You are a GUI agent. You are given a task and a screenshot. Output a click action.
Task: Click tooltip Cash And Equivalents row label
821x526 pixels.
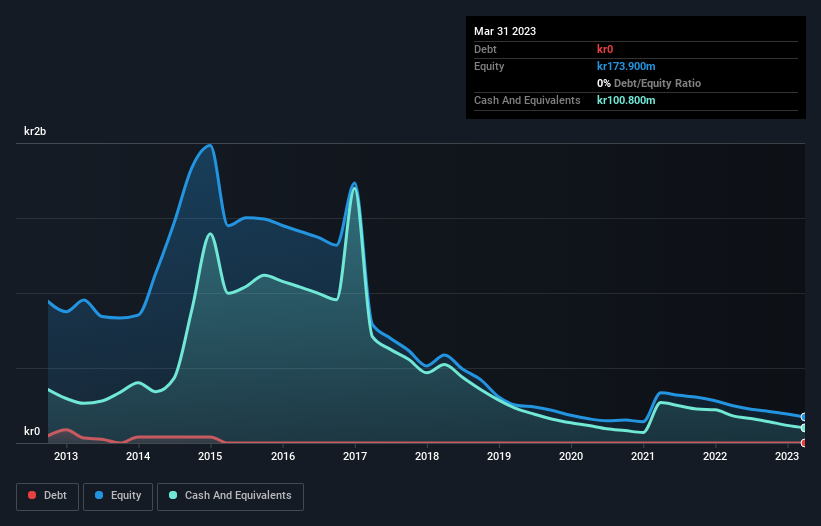tap(527, 100)
